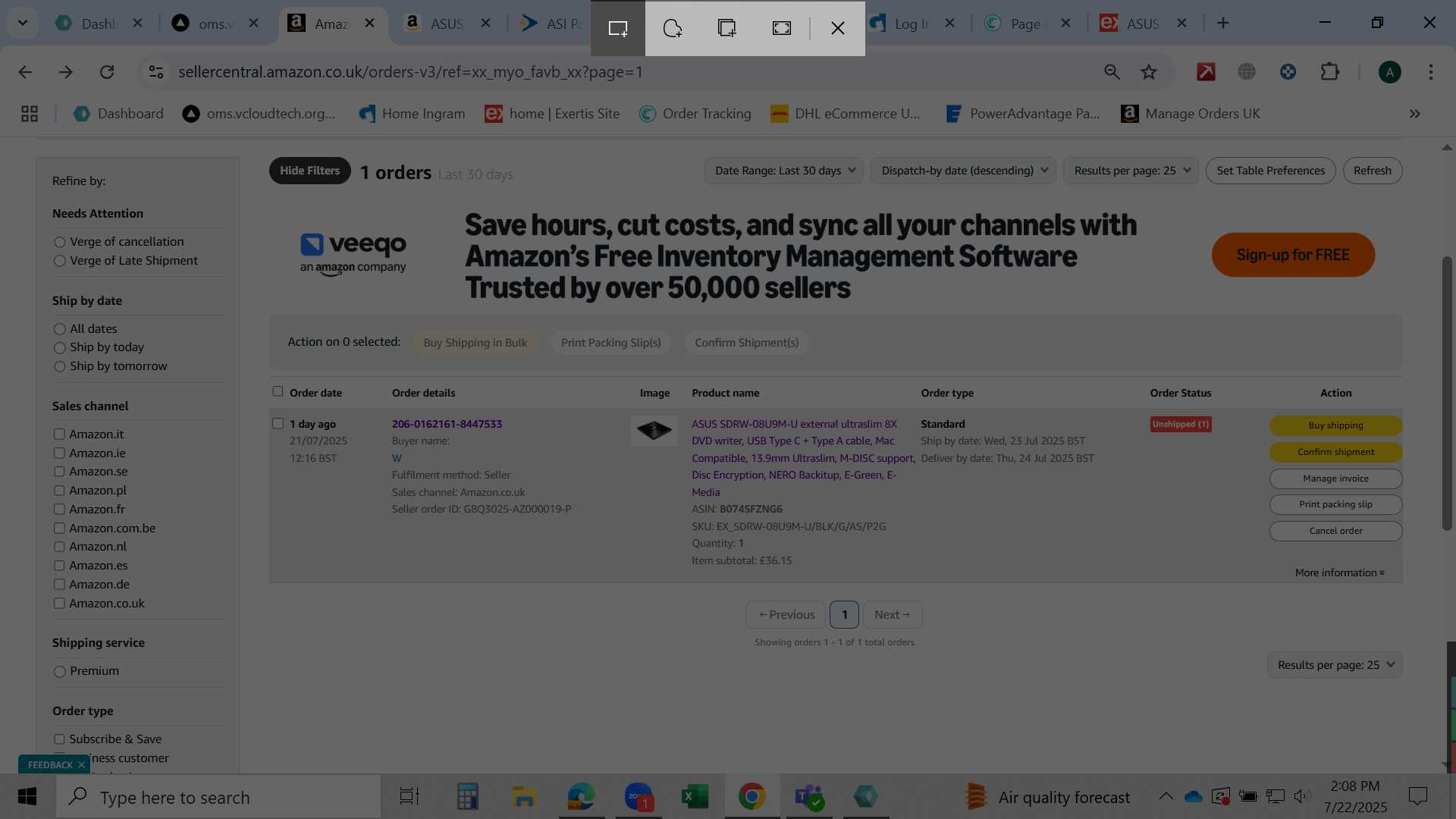Image resolution: width=1456 pixels, height=819 pixels.
Task: Click Confirm shipment button
Action: [x=1335, y=452]
